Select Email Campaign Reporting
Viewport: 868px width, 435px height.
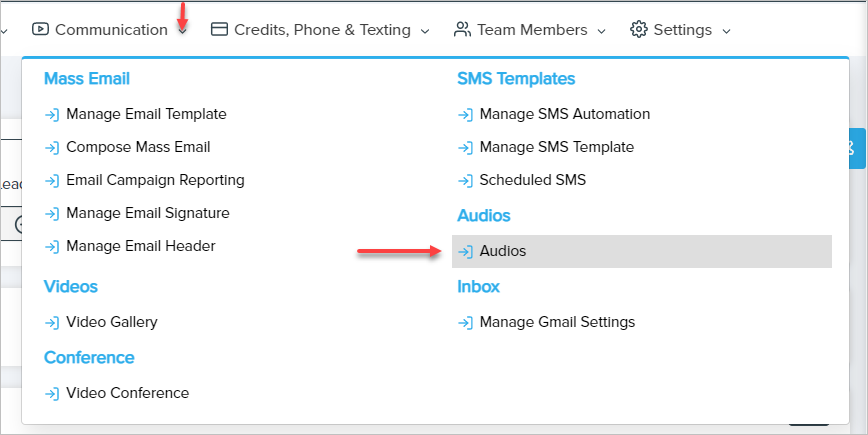tap(155, 180)
